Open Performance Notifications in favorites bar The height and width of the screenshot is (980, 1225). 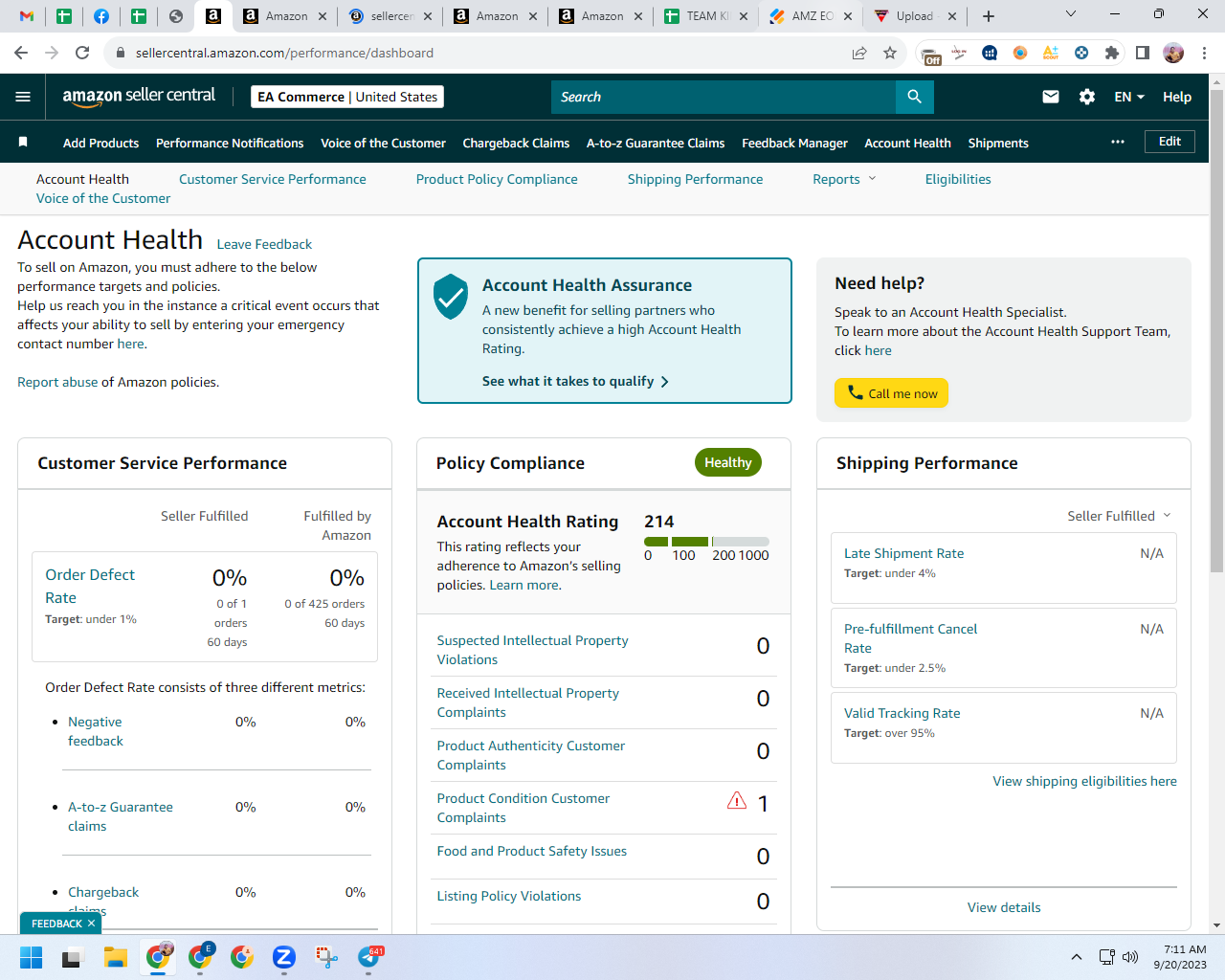tap(230, 143)
